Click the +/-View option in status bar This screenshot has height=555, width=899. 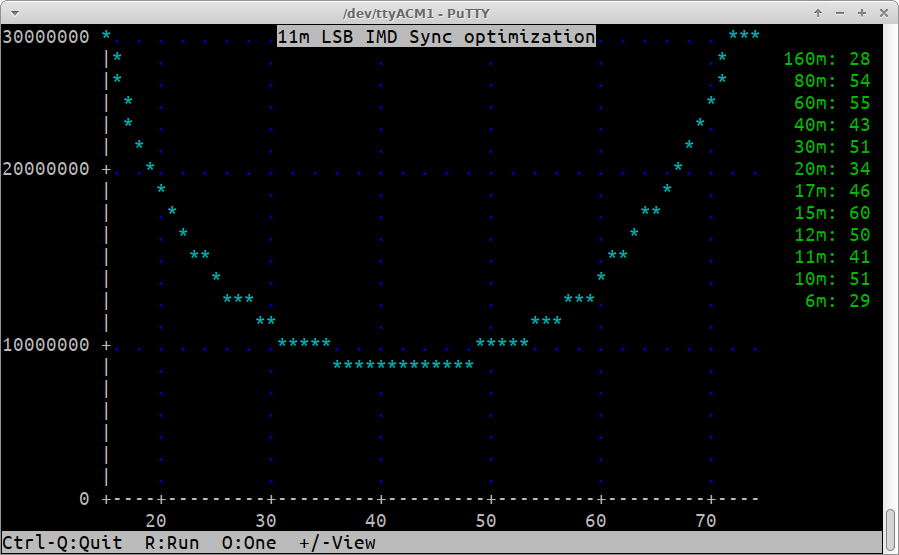click(337, 543)
